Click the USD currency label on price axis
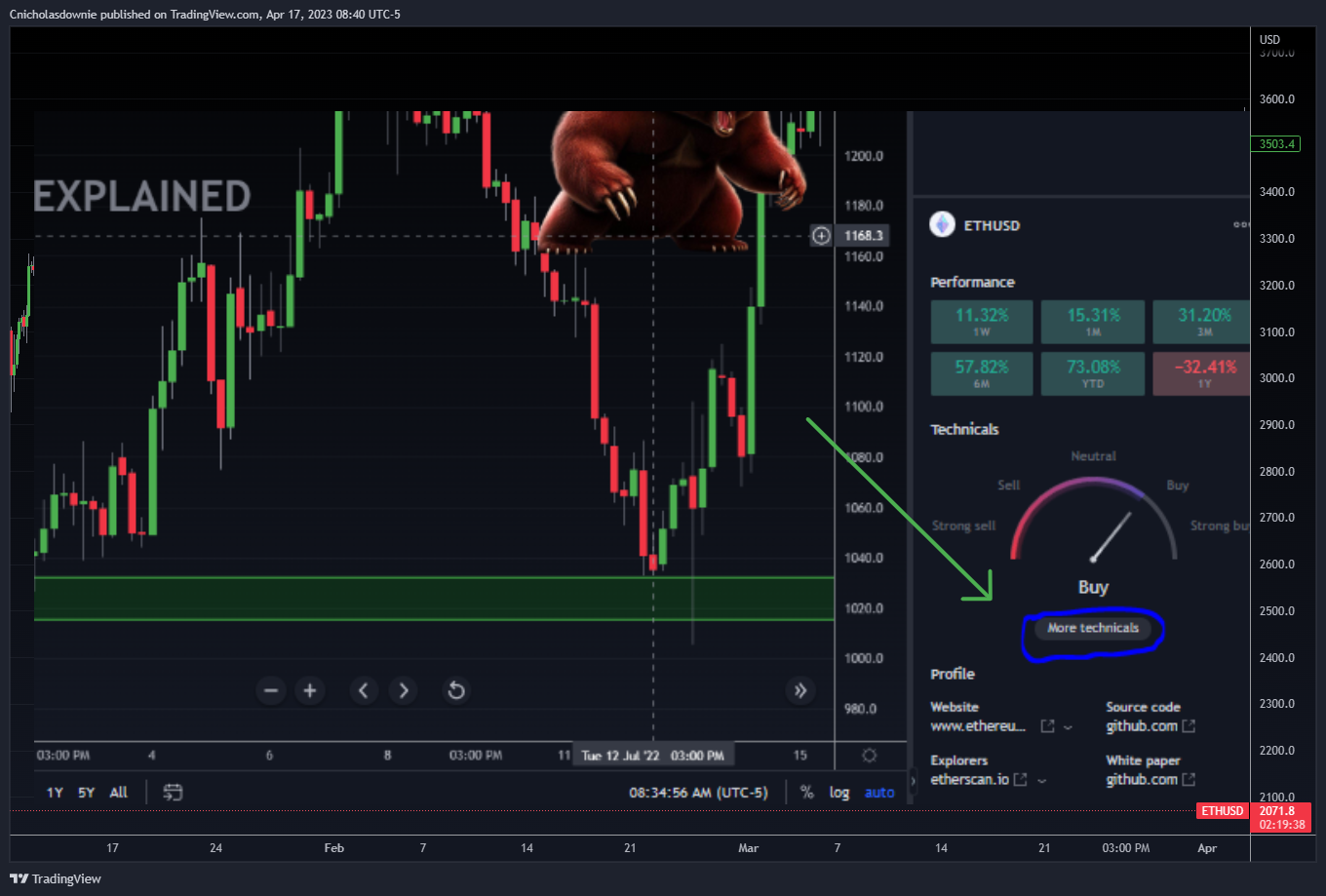This screenshot has width=1326, height=896. (x=1269, y=40)
